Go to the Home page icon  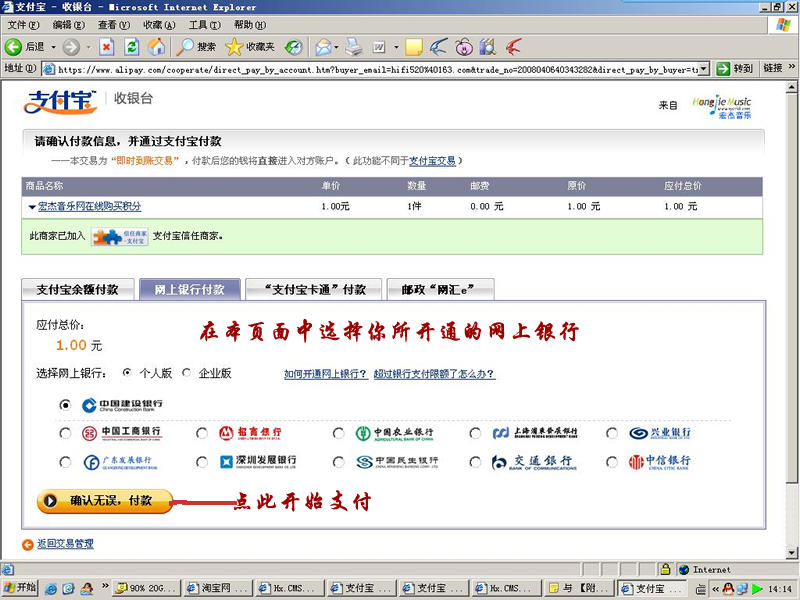point(157,47)
